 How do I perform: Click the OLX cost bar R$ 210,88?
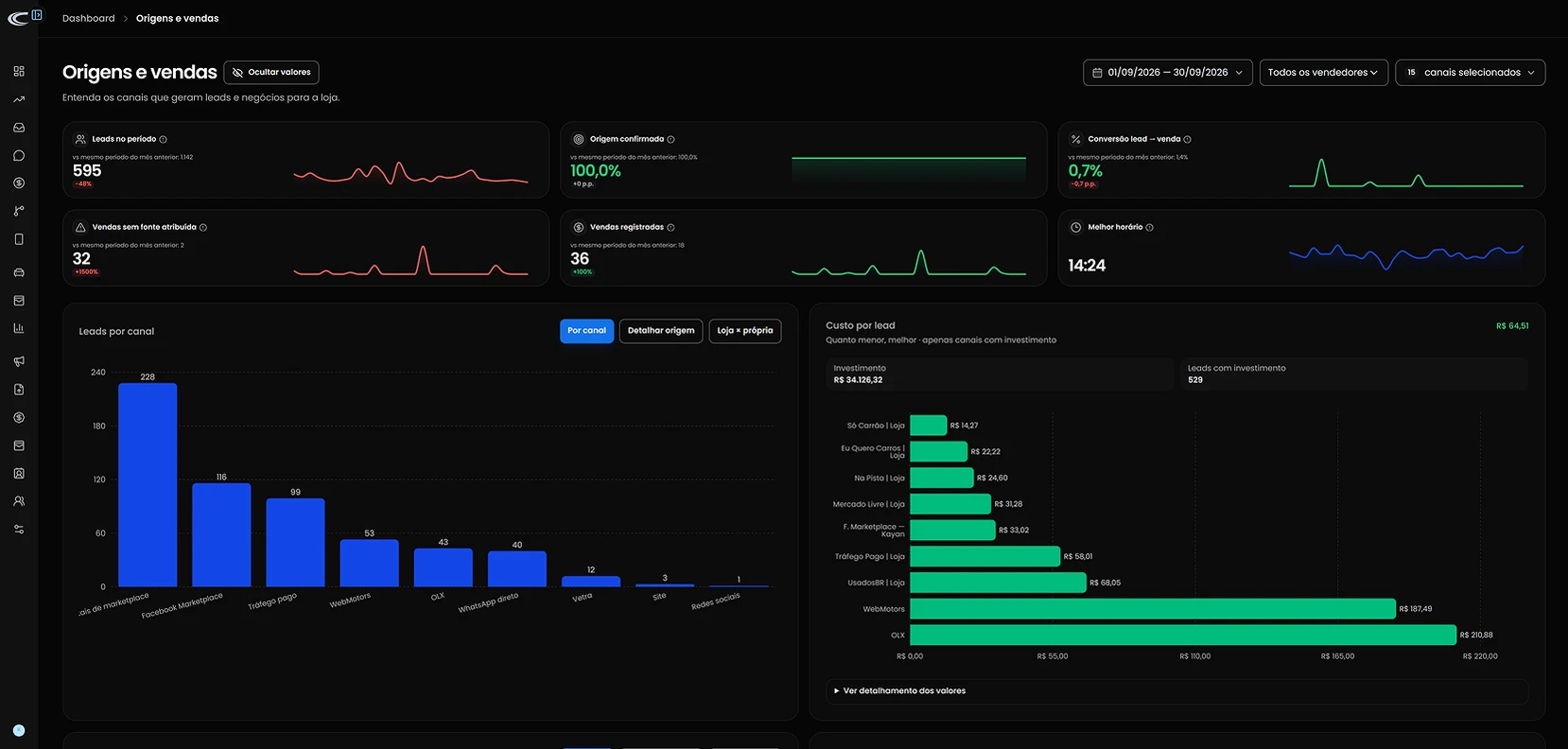[x=1183, y=635]
